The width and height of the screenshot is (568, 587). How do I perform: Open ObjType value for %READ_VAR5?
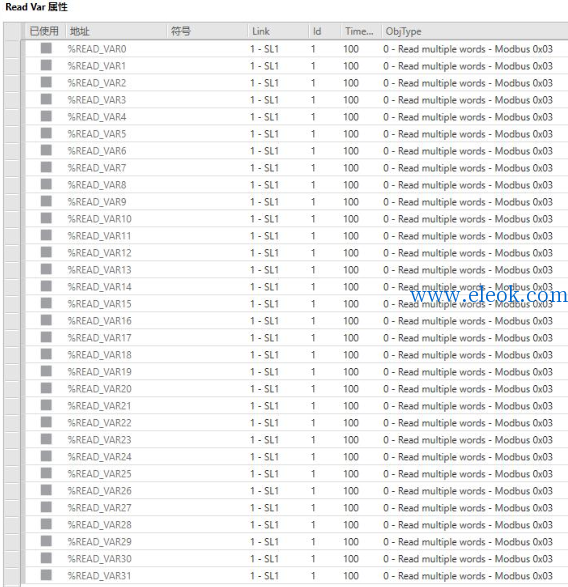pos(468,134)
